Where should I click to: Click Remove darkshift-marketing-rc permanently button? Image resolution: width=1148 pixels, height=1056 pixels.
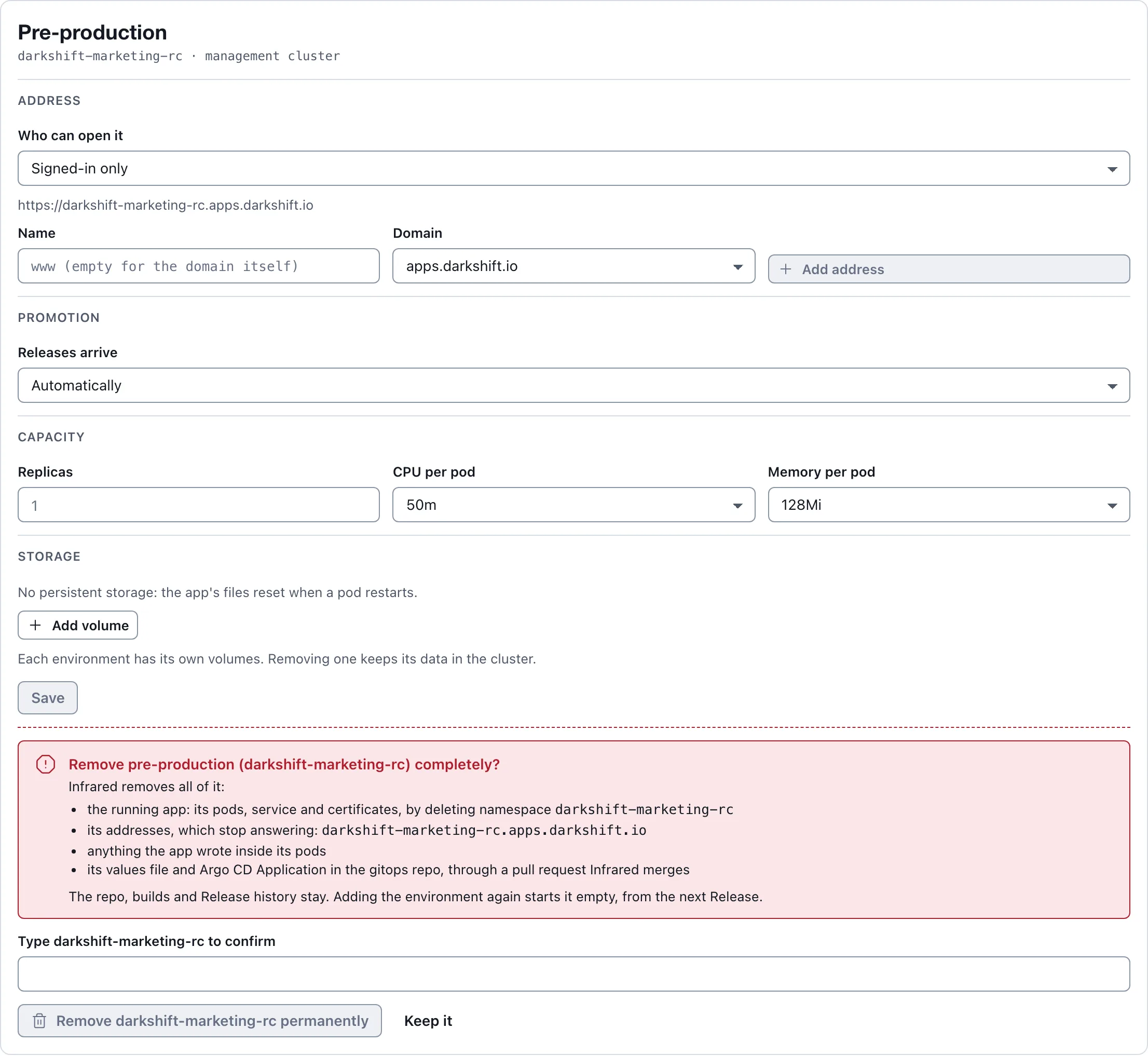pyautogui.click(x=199, y=1021)
